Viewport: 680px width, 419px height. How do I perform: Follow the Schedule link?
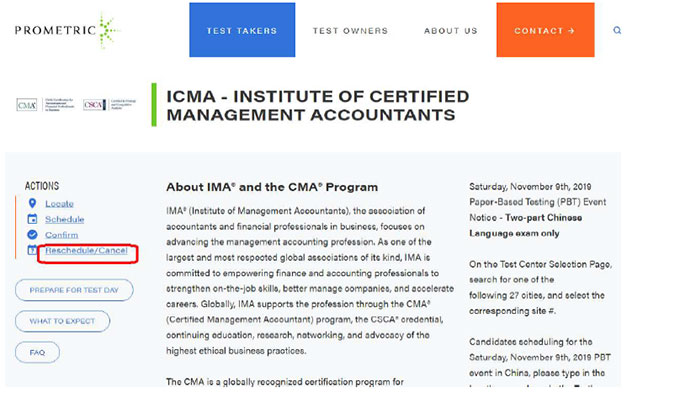pos(65,219)
